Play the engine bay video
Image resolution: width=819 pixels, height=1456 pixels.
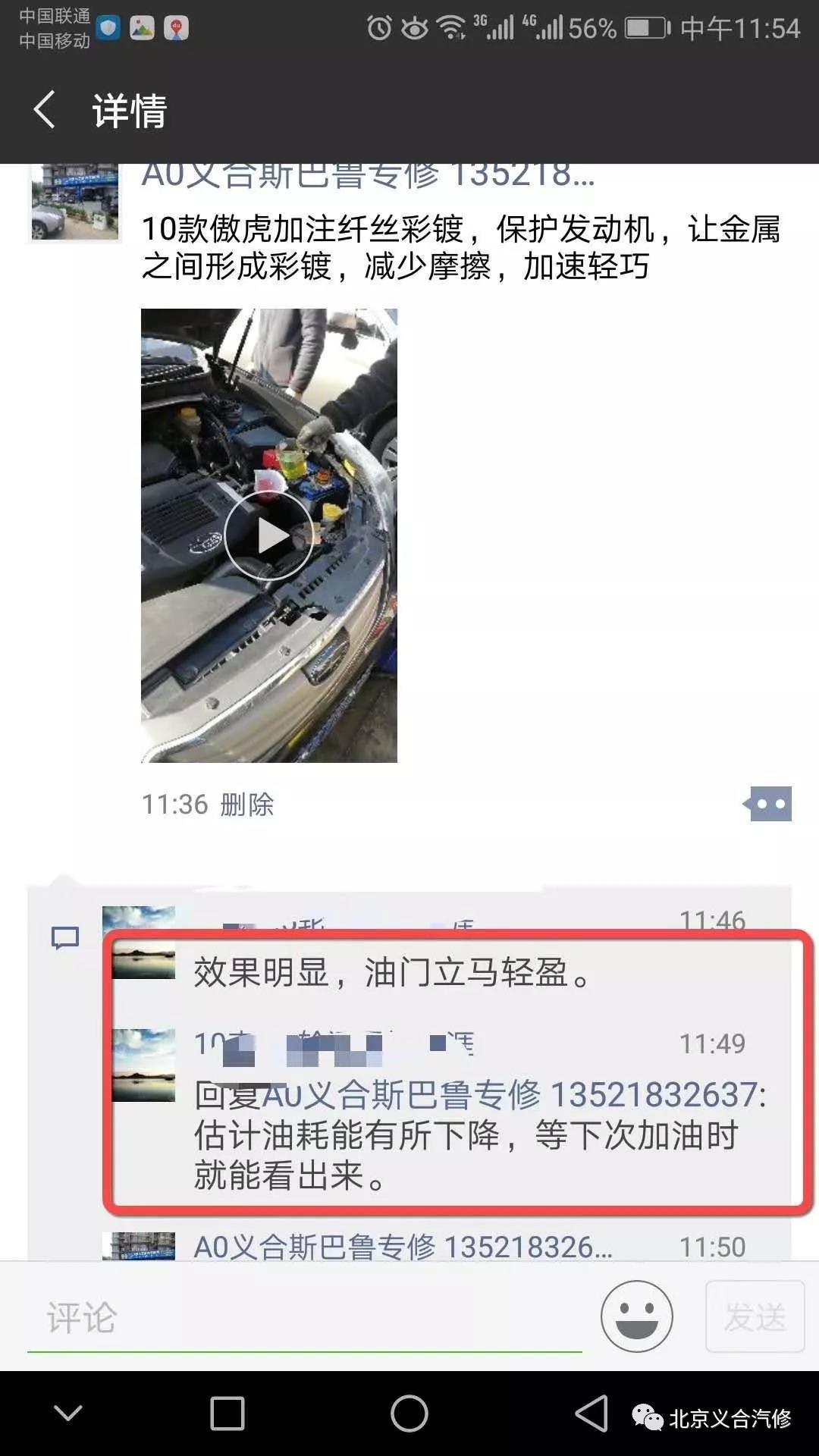[268, 535]
